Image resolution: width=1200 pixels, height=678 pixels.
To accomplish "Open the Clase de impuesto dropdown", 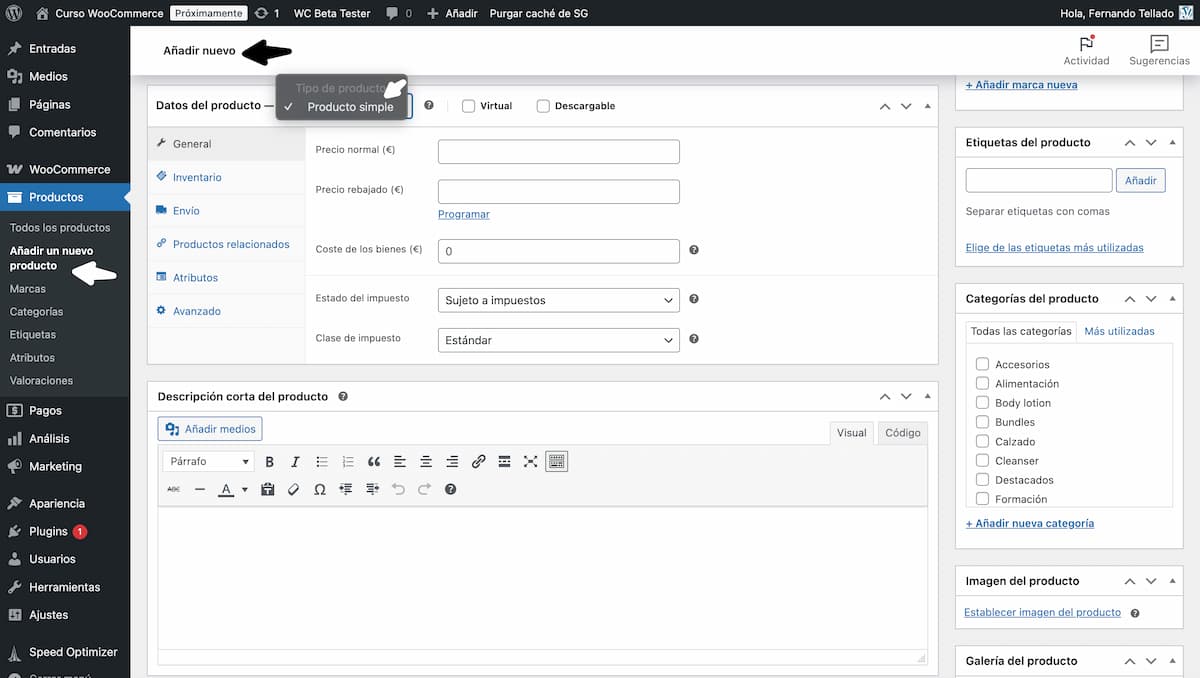I will tap(558, 338).
